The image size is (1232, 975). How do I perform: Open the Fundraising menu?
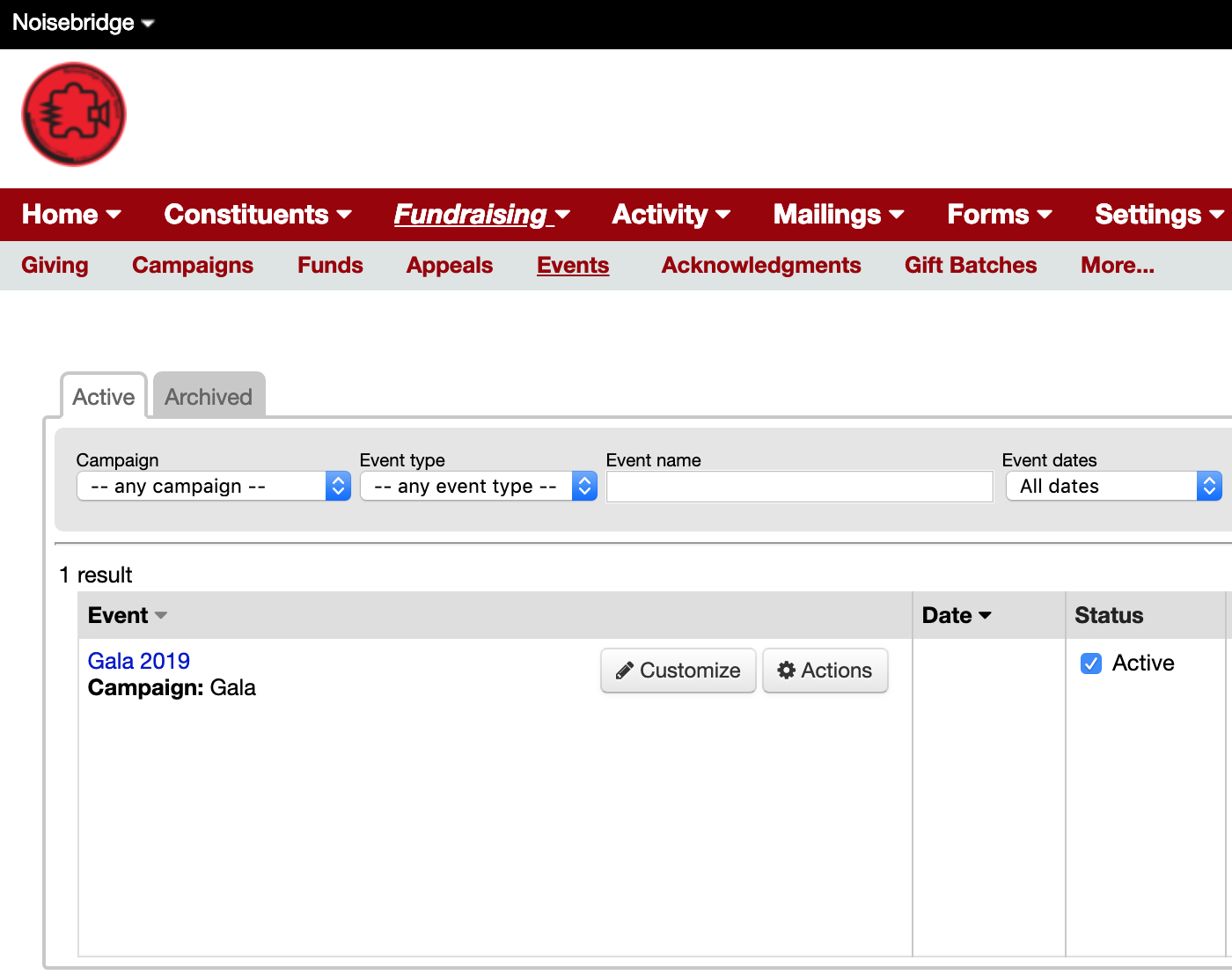(x=481, y=215)
